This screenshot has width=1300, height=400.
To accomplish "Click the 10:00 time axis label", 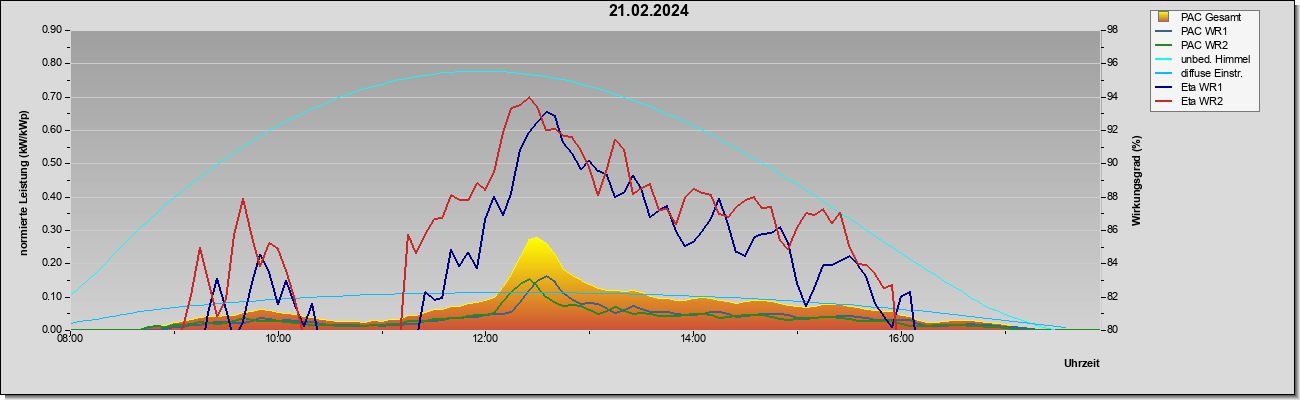I will click(278, 338).
